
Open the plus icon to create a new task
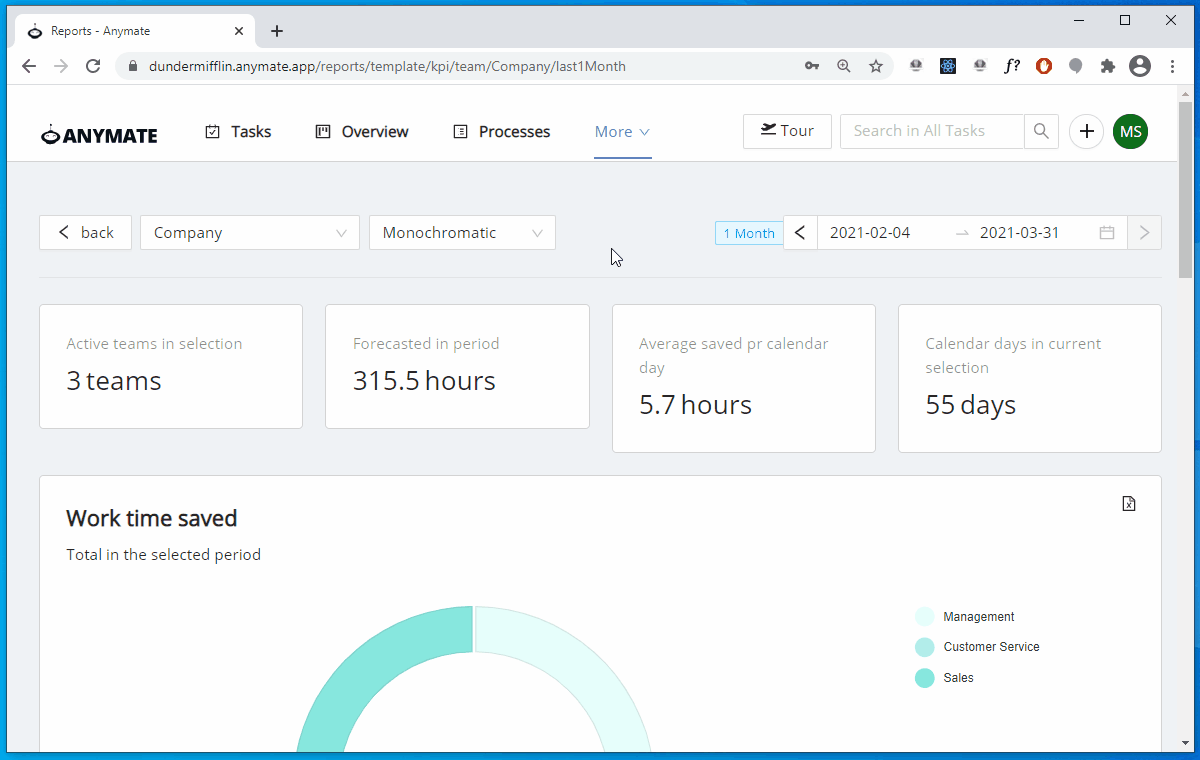(x=1086, y=131)
